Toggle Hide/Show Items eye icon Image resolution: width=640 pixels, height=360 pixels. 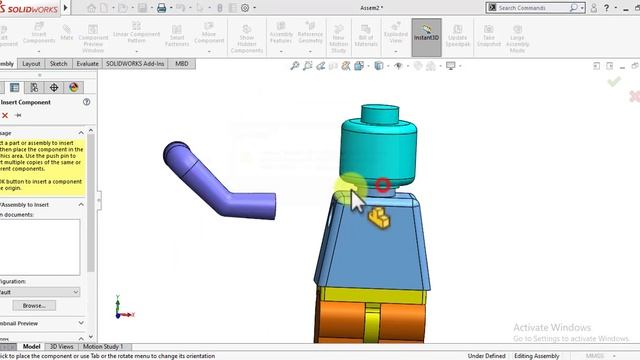pos(398,66)
